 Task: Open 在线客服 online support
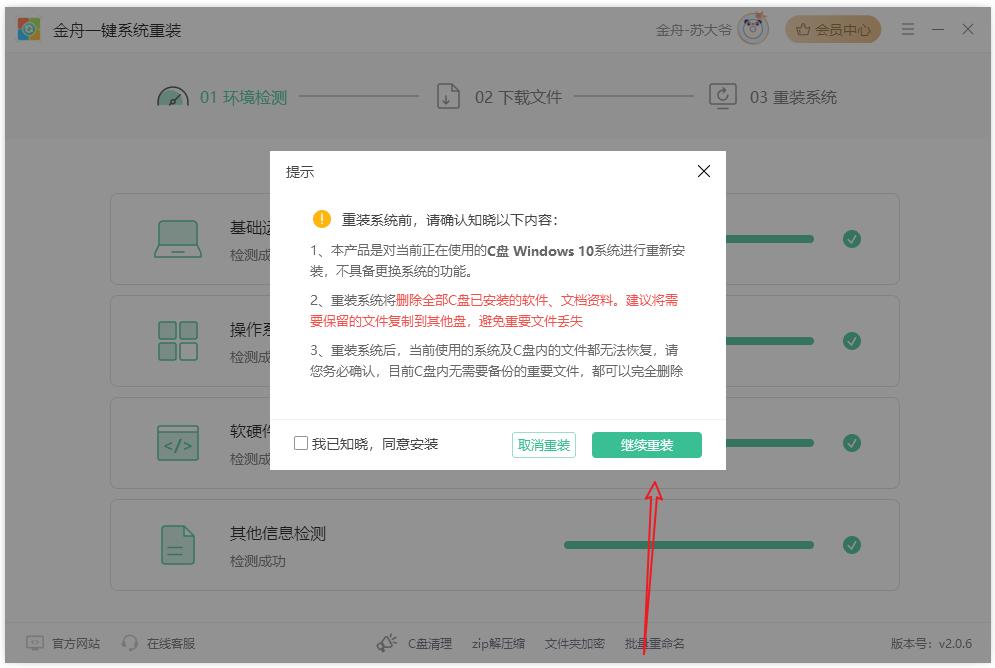tap(159, 643)
